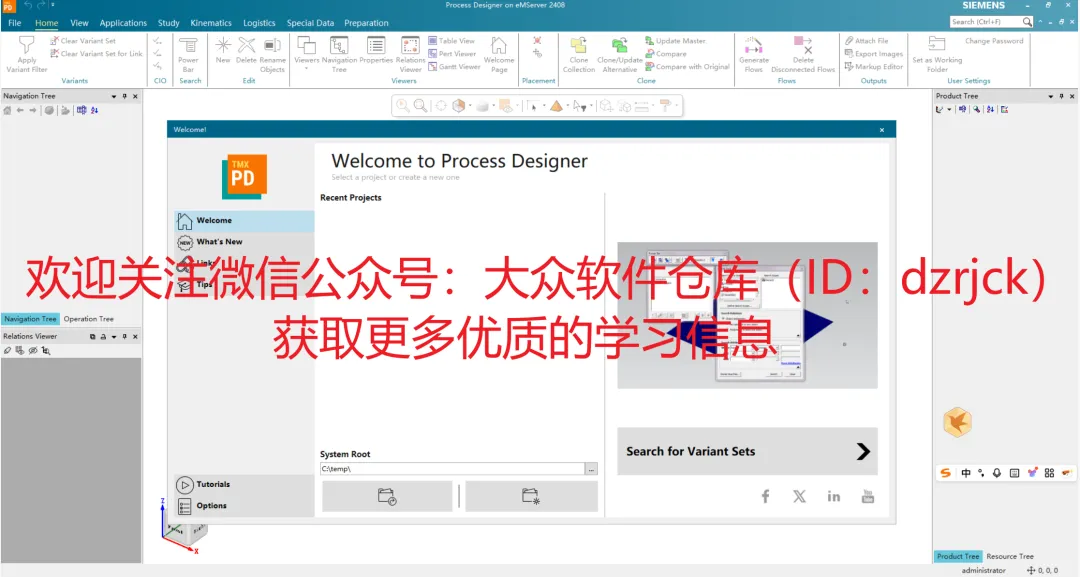The image size is (1080, 577).
Task: Open view cube dropdown in graphics toolbar
Action: (x=470, y=106)
